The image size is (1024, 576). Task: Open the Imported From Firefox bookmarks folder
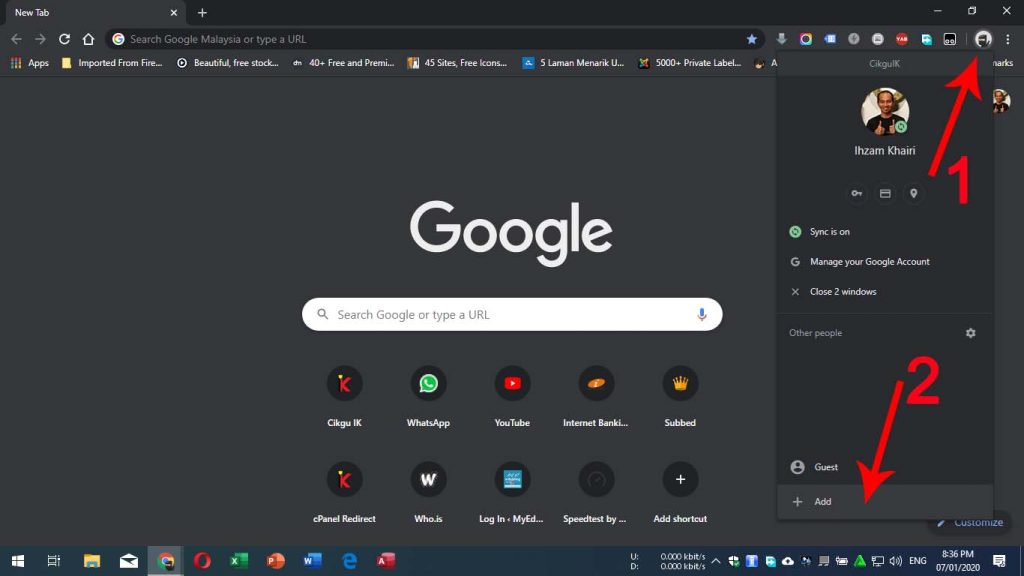pos(112,63)
